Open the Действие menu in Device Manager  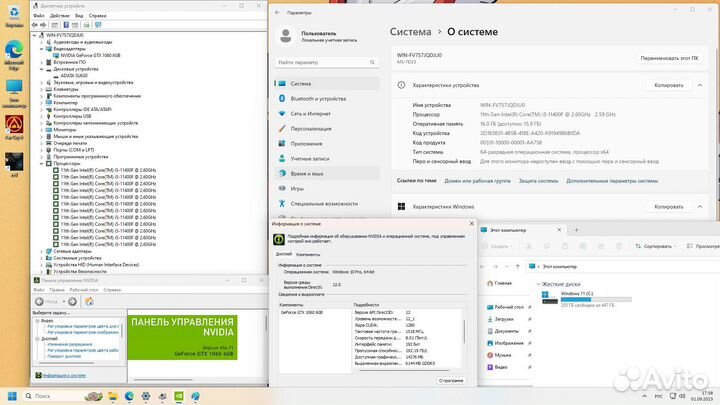click(60, 15)
